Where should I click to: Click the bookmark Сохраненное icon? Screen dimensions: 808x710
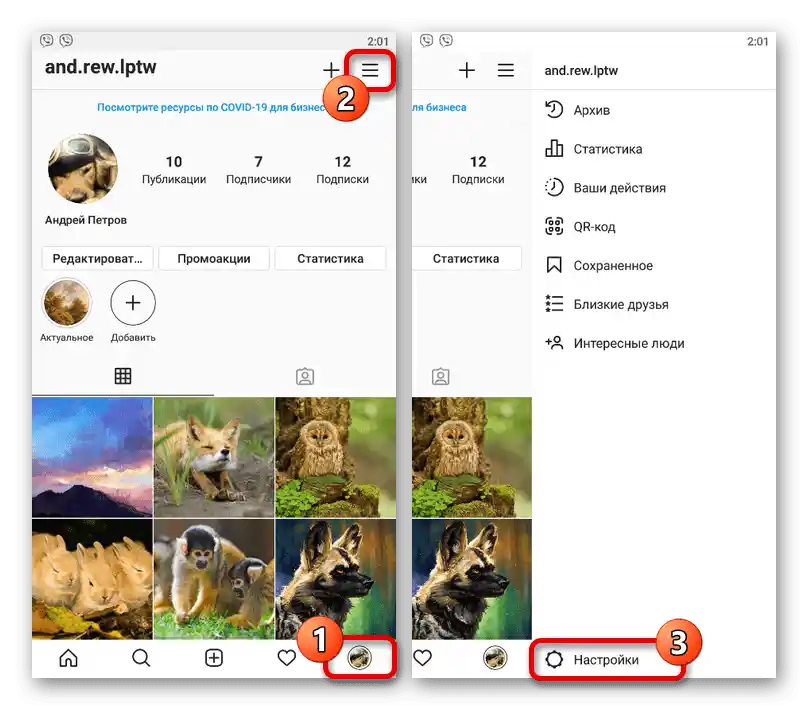coord(554,265)
